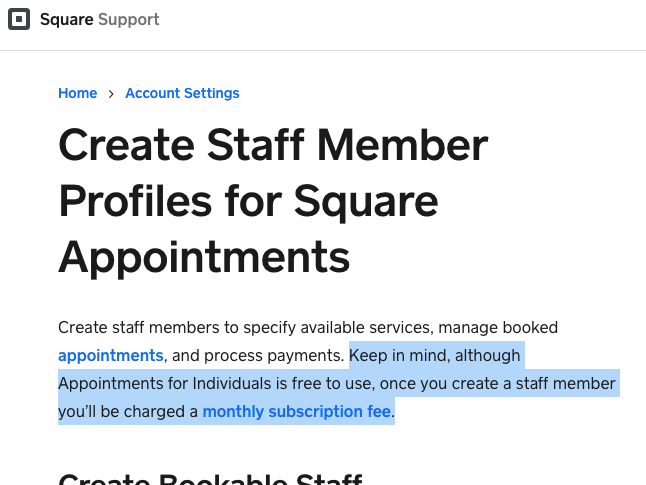646x485 pixels.
Task: Follow the blue appointments link
Action: (x=111, y=356)
